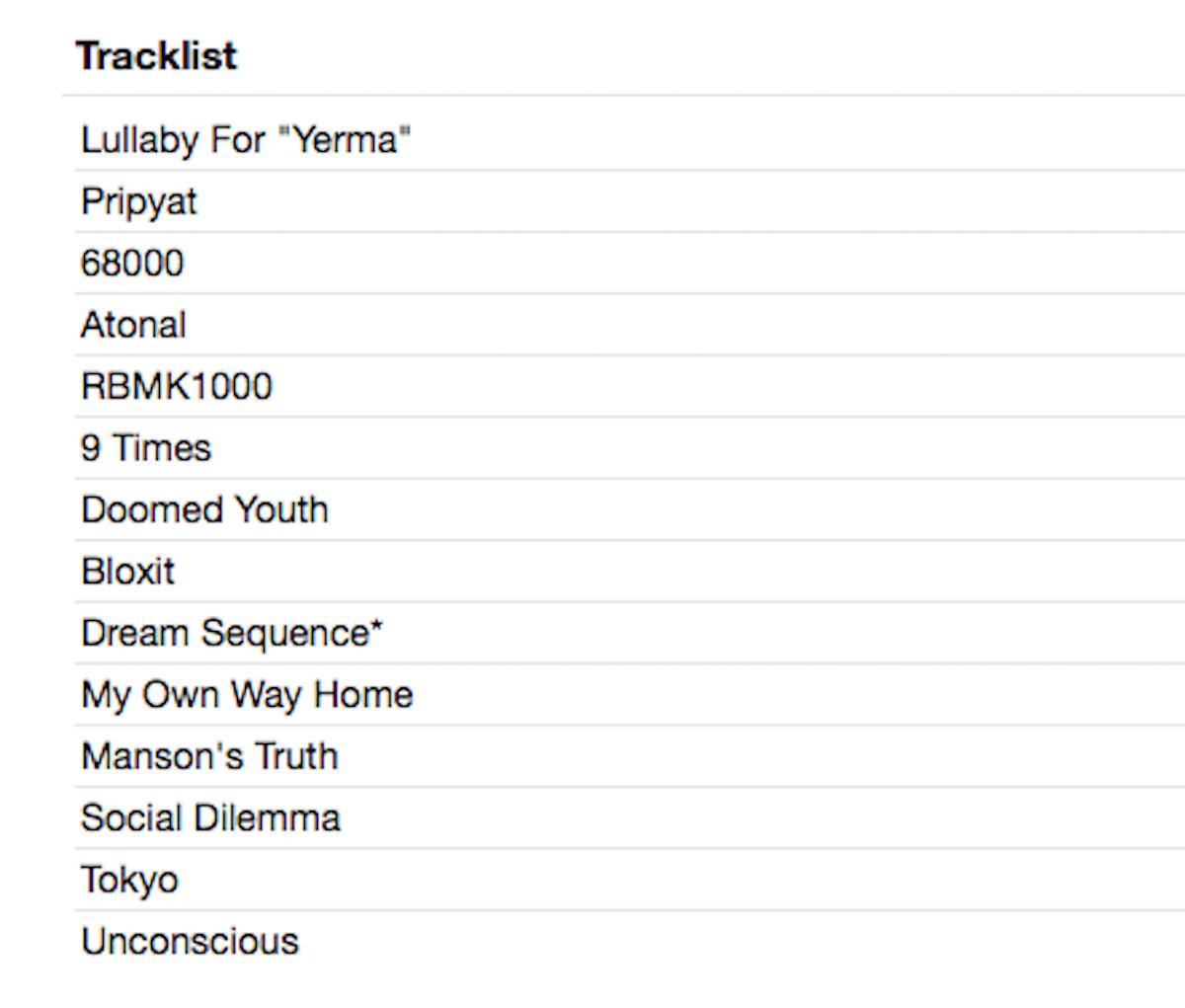
Task: Choose the Tokyo track
Action: (129, 880)
